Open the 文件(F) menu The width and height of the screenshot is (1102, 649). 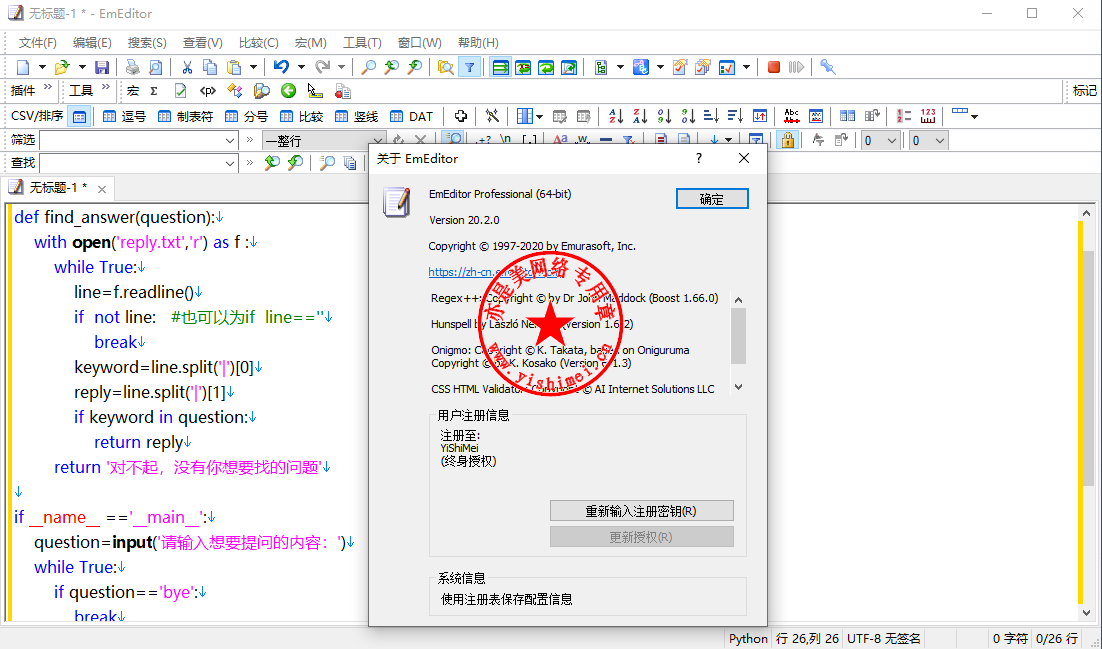coord(37,43)
